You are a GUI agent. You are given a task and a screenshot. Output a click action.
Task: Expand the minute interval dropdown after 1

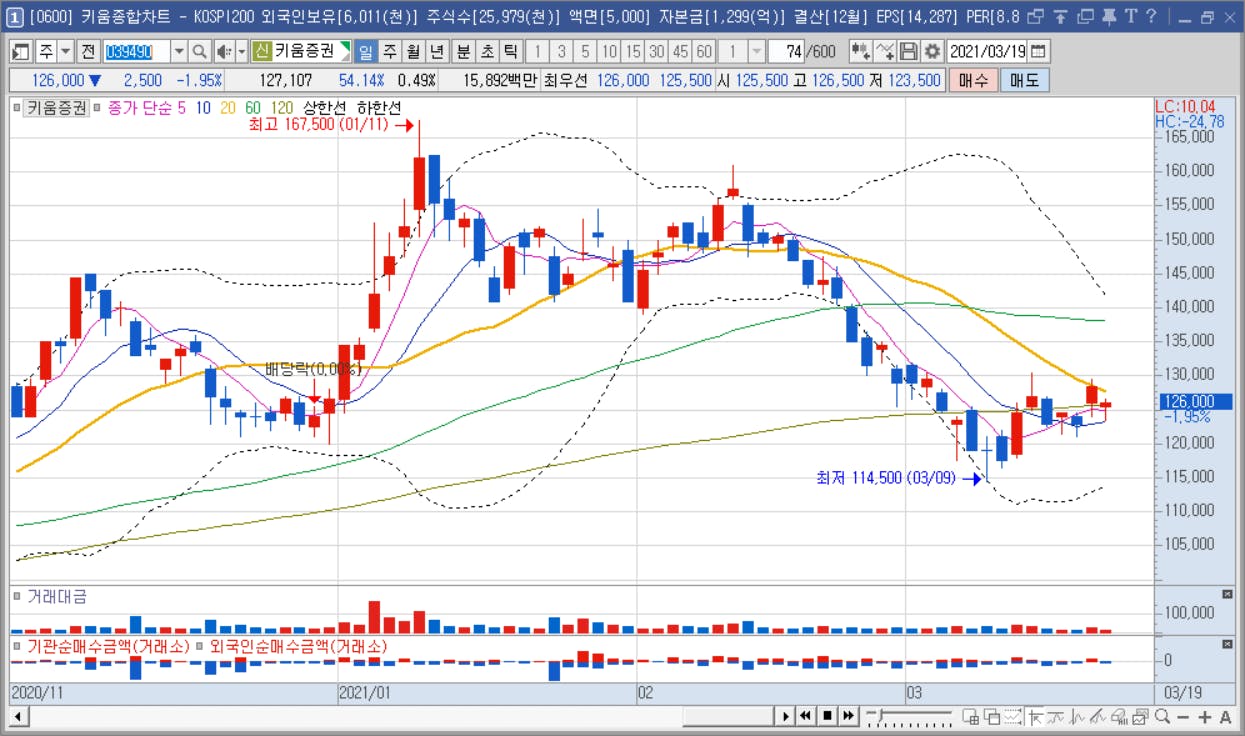tap(756, 51)
